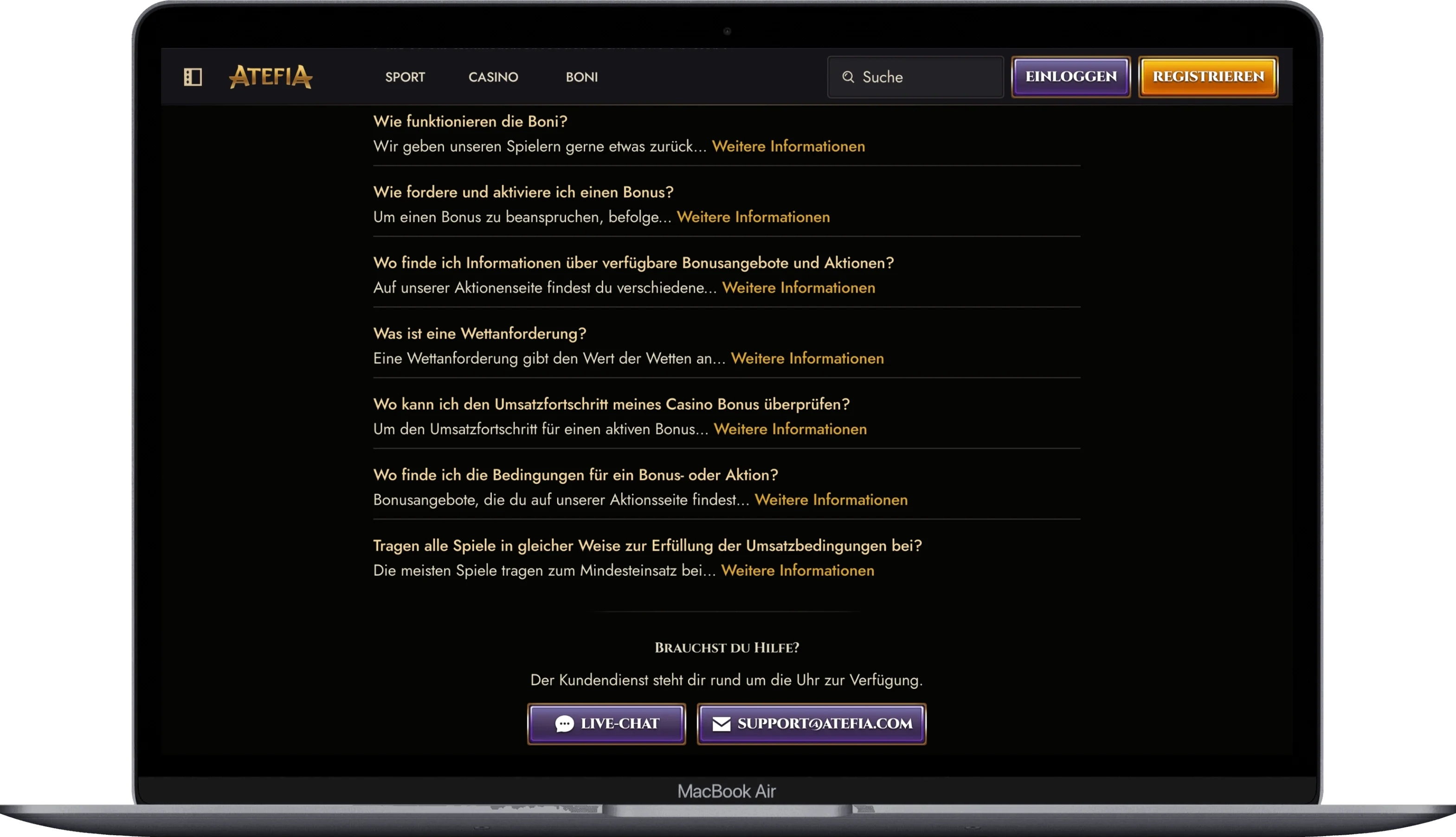The width and height of the screenshot is (1456, 837).
Task: Open more info on 'Wie funktionieren die Boni?'
Action: [x=788, y=146]
